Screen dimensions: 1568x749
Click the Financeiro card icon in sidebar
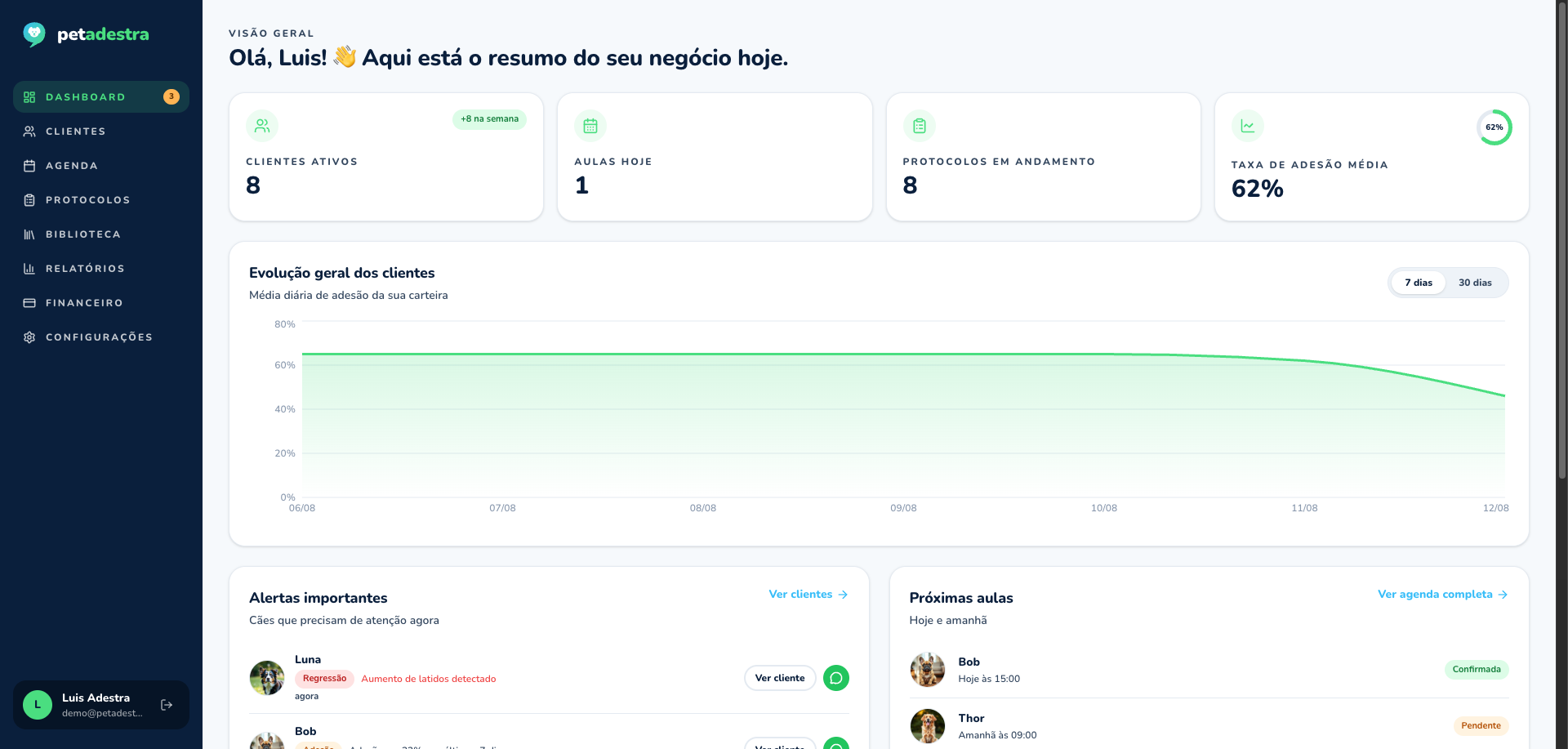(x=29, y=303)
